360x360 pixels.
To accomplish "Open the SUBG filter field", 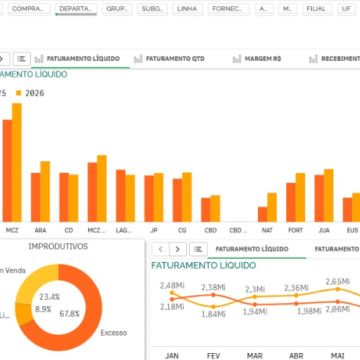I will (153, 9).
